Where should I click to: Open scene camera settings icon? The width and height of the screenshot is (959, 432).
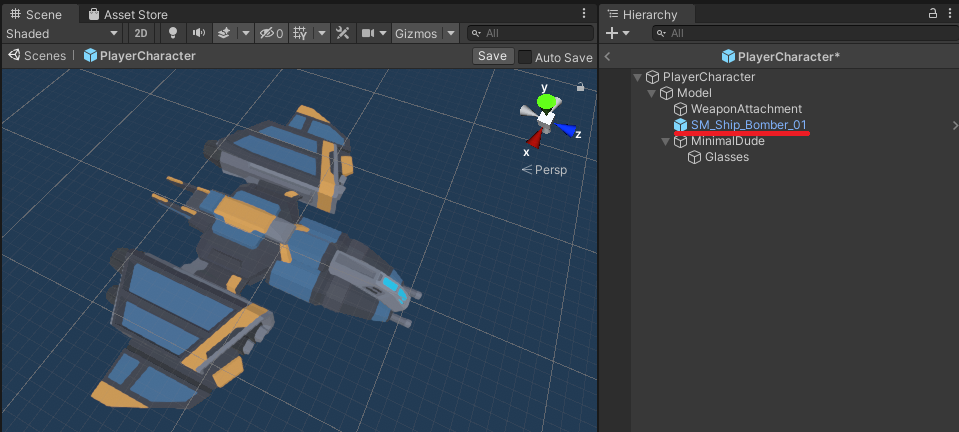click(367, 33)
